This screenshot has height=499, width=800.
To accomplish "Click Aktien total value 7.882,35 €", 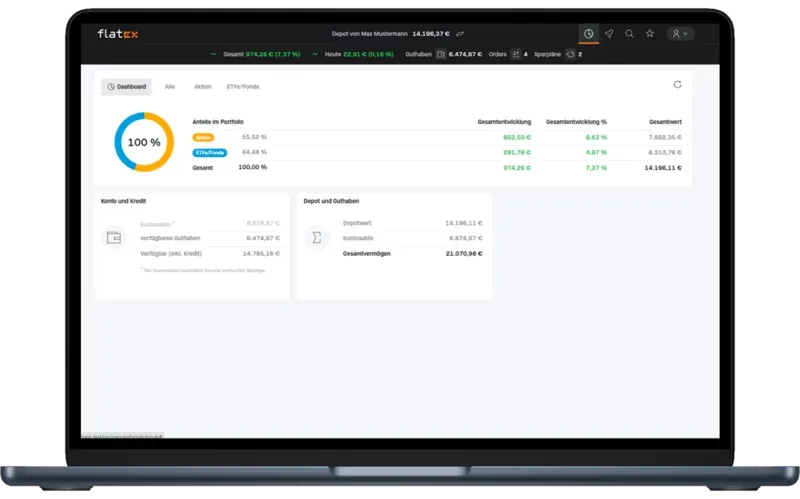I will pos(665,137).
